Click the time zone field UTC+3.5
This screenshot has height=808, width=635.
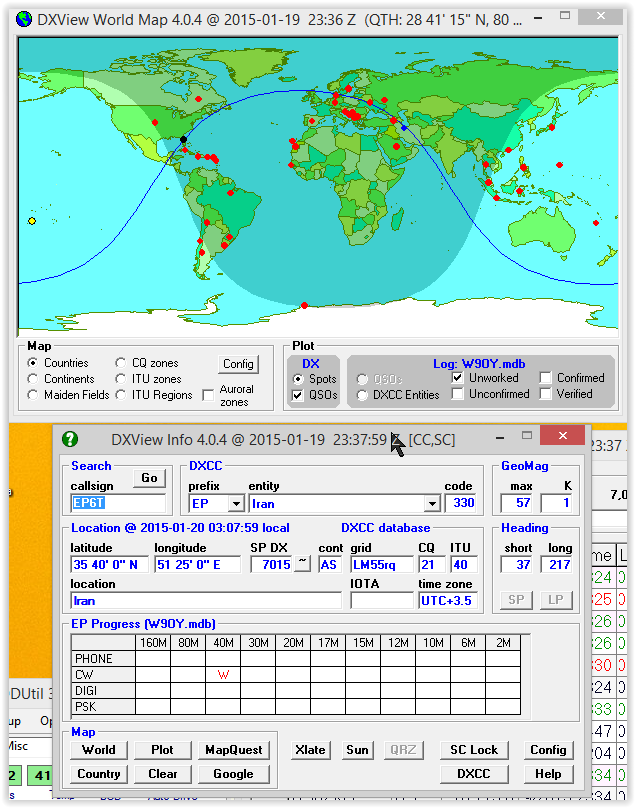(x=448, y=600)
